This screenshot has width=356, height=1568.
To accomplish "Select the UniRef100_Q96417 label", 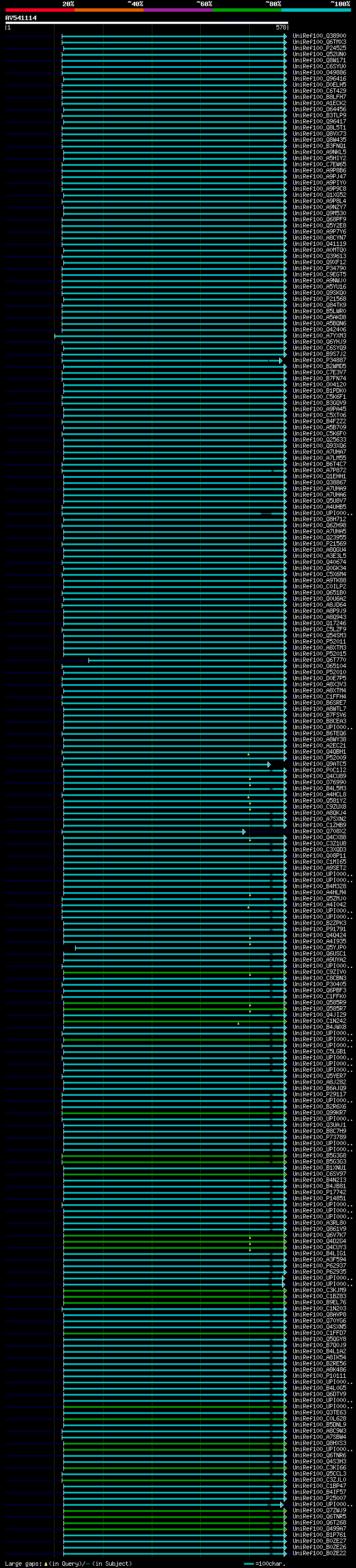I will [x=319, y=121].
